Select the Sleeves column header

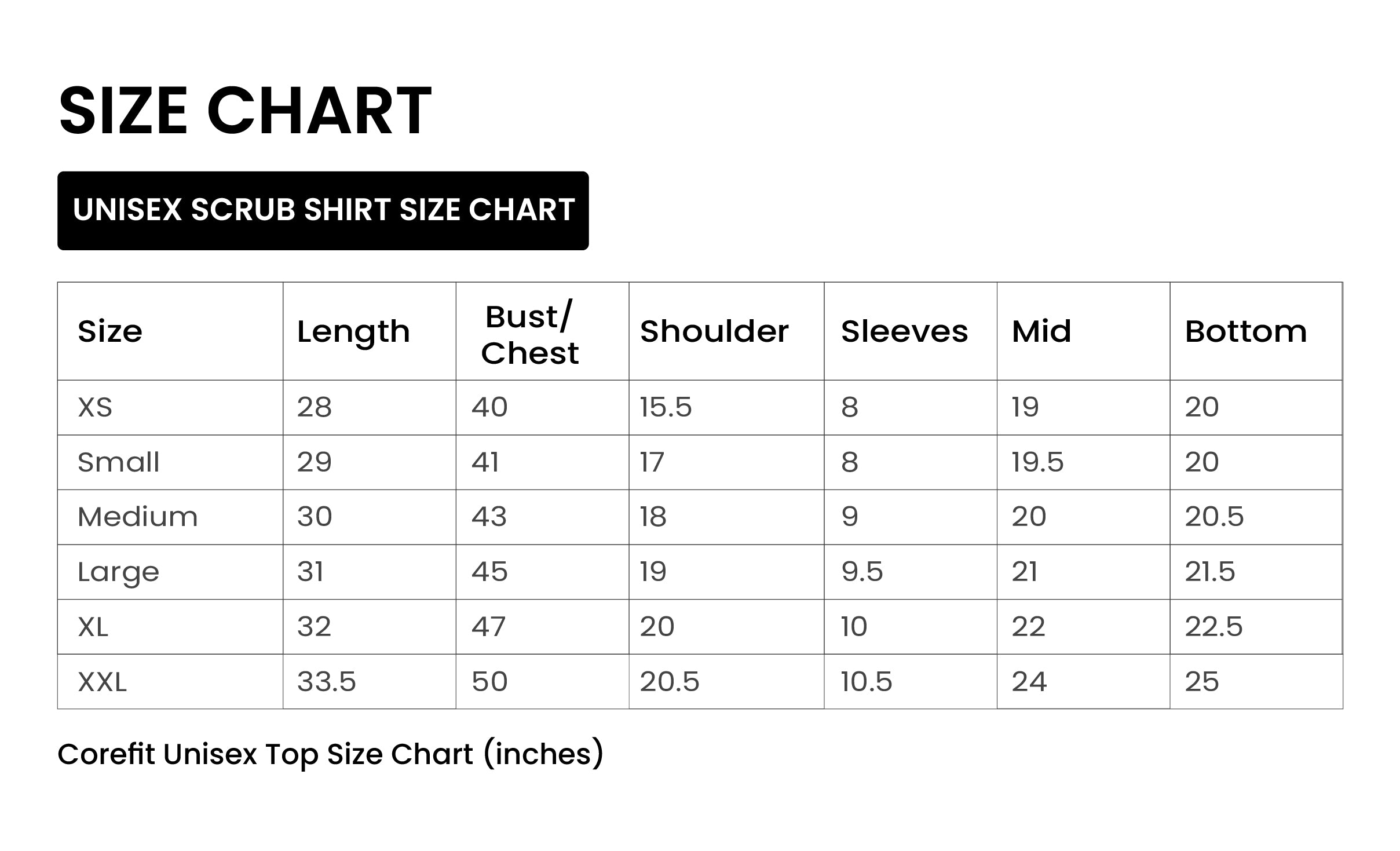pos(904,331)
